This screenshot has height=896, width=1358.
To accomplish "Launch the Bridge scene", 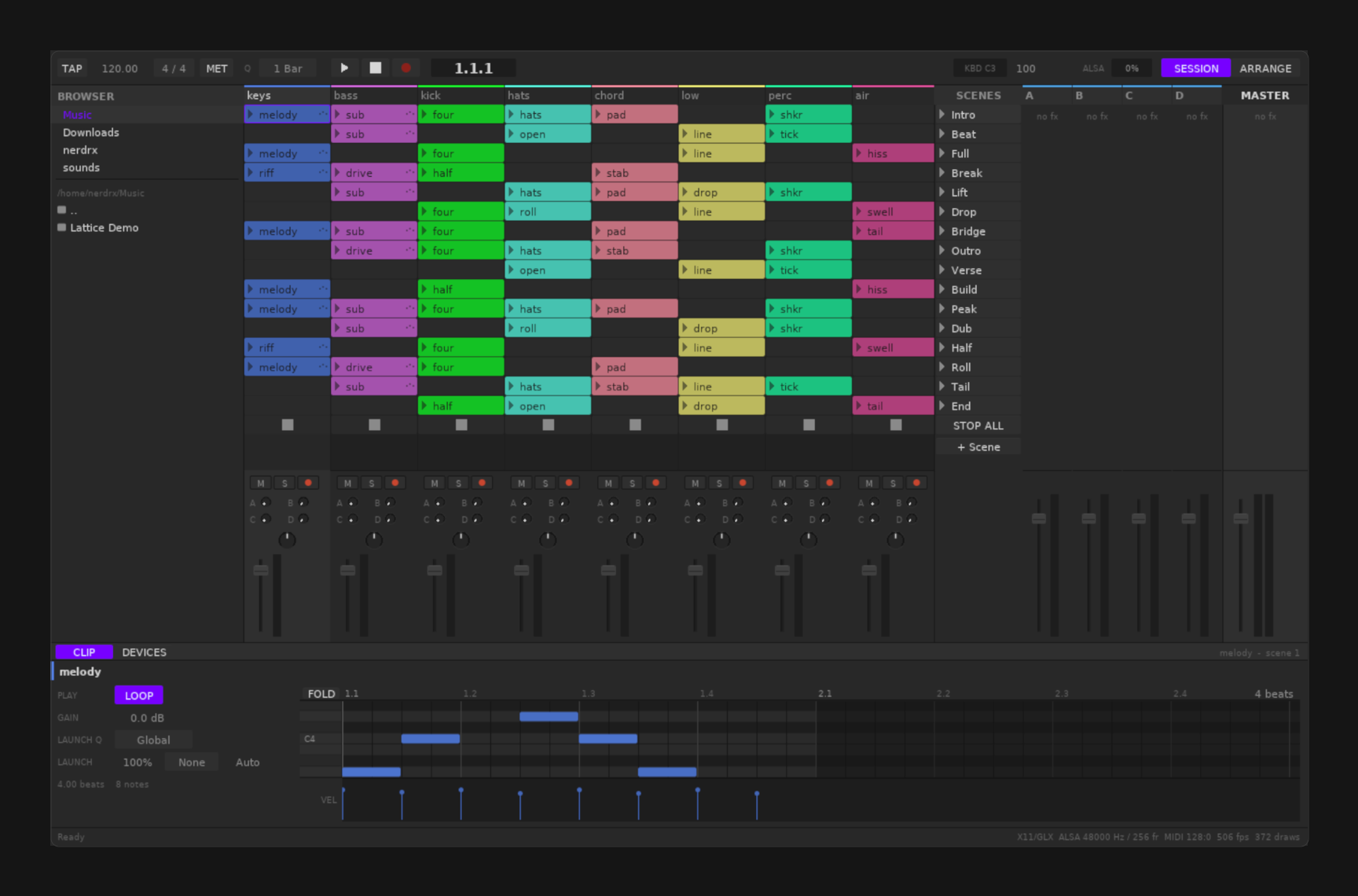I will (942, 232).
